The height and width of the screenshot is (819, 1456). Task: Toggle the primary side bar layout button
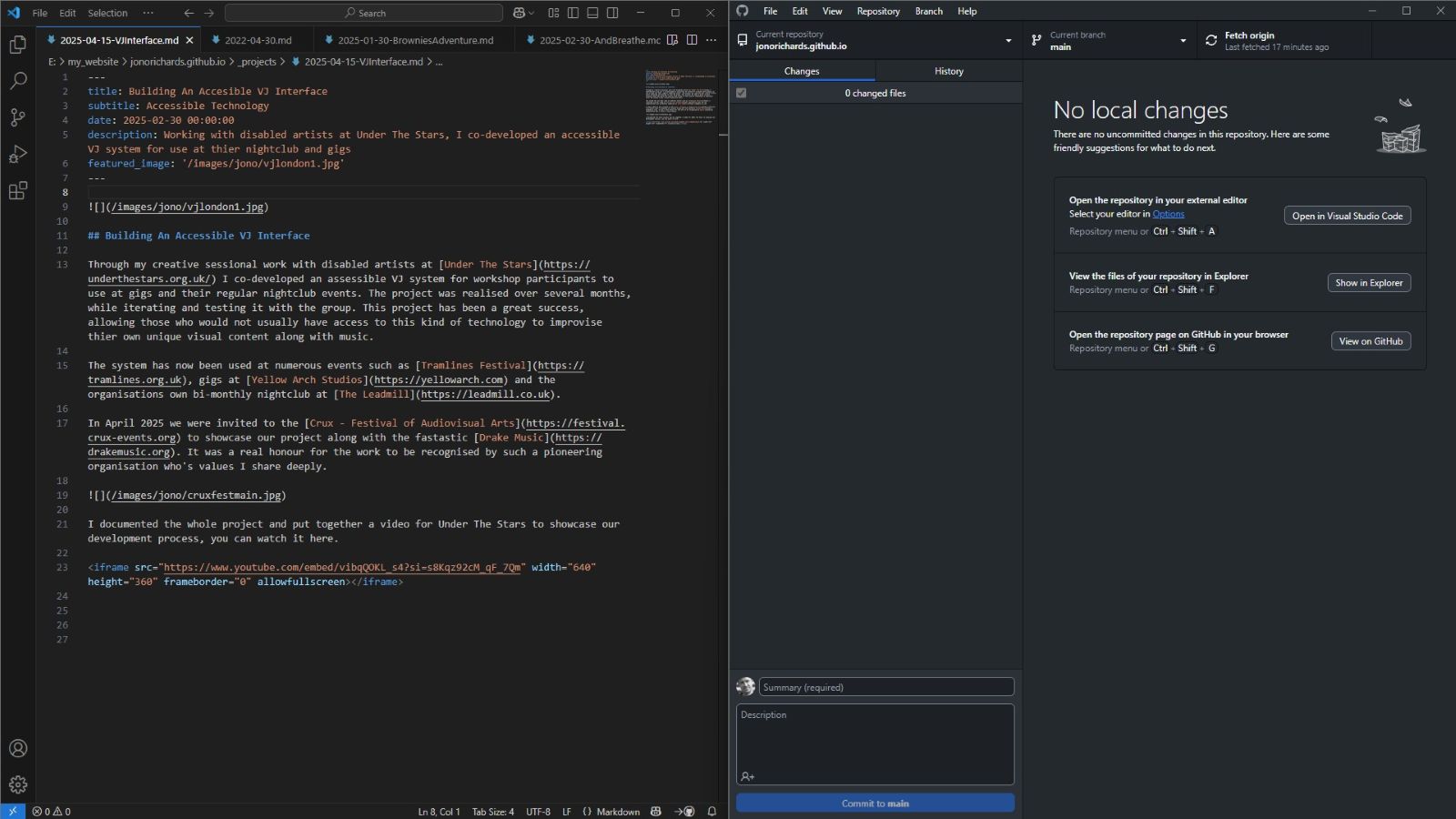[x=573, y=13]
